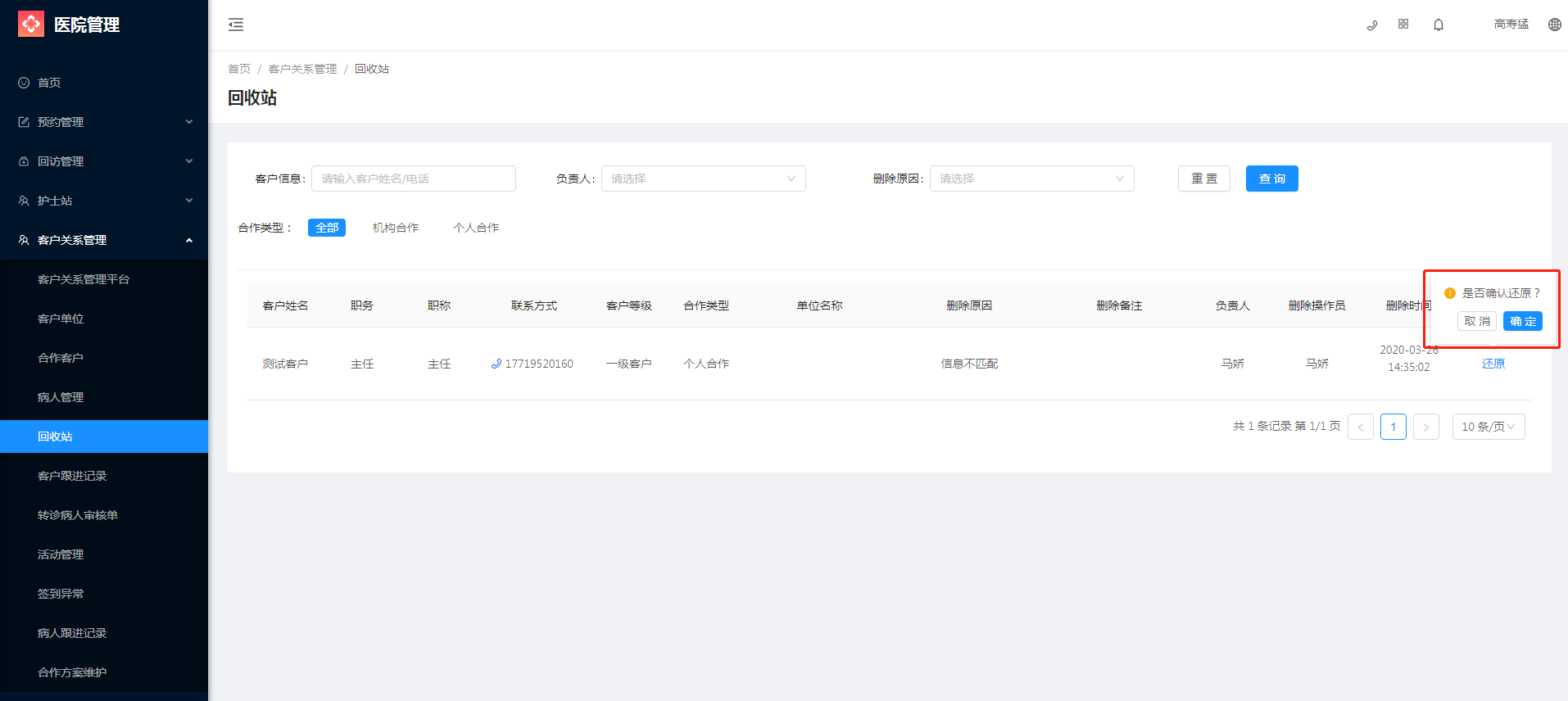This screenshot has height=701, width=1568.
Task: Click phone number 17719520160
Action: pyautogui.click(x=539, y=364)
